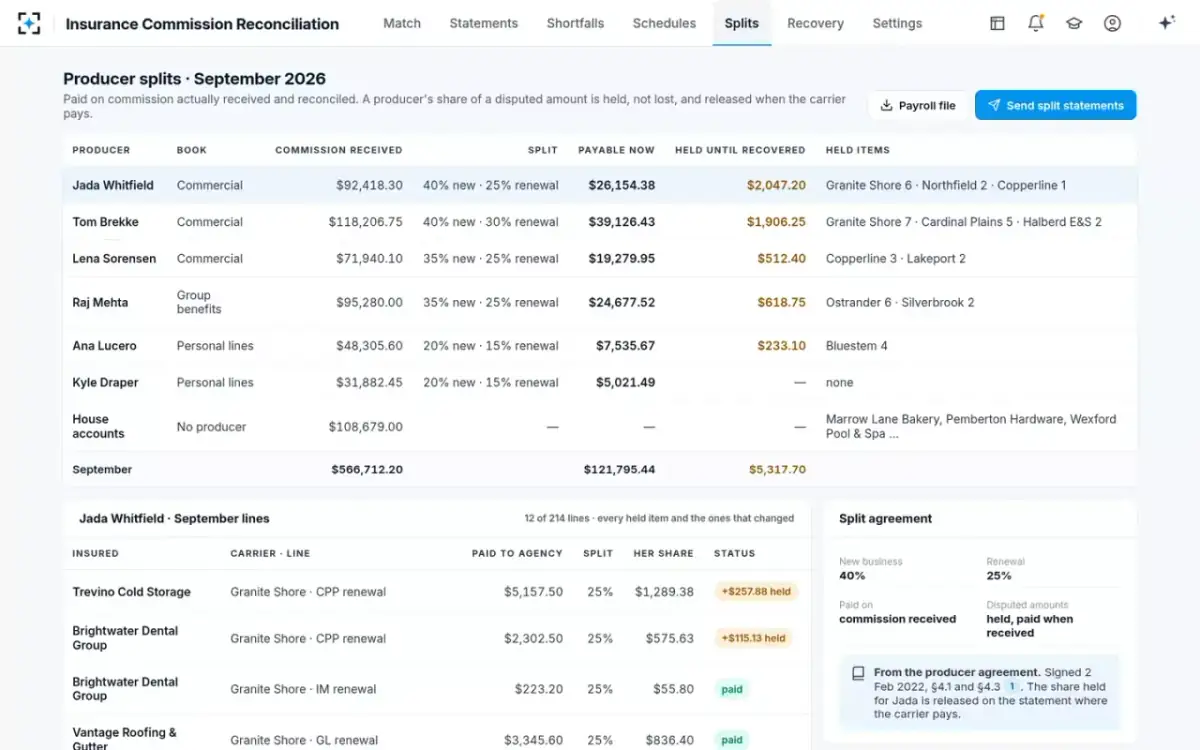Image resolution: width=1200 pixels, height=750 pixels.
Task: Open the graduation cap learning icon
Action: (x=1074, y=23)
